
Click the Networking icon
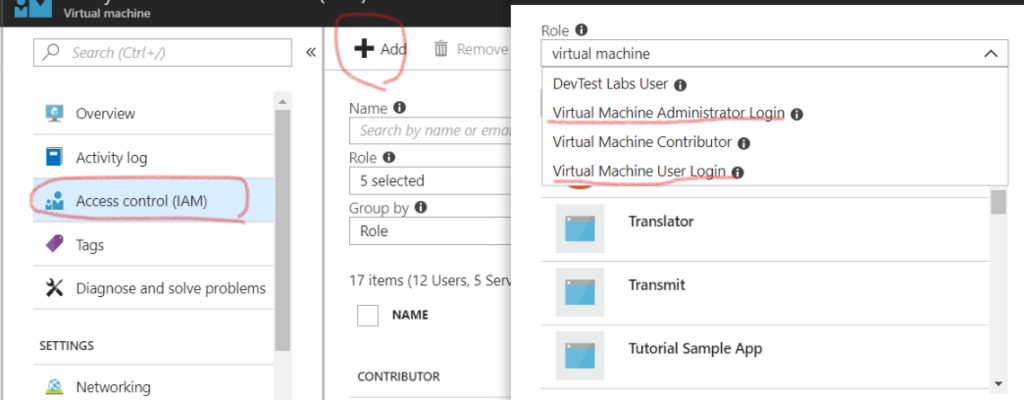coord(54,387)
